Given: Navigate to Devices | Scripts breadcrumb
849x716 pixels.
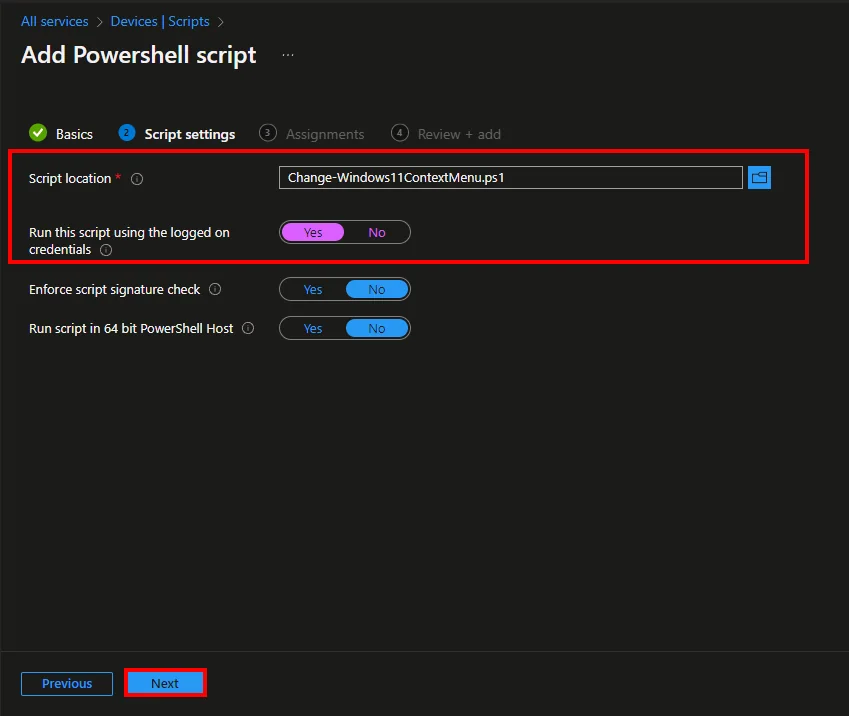Looking at the screenshot, I should 160,21.
